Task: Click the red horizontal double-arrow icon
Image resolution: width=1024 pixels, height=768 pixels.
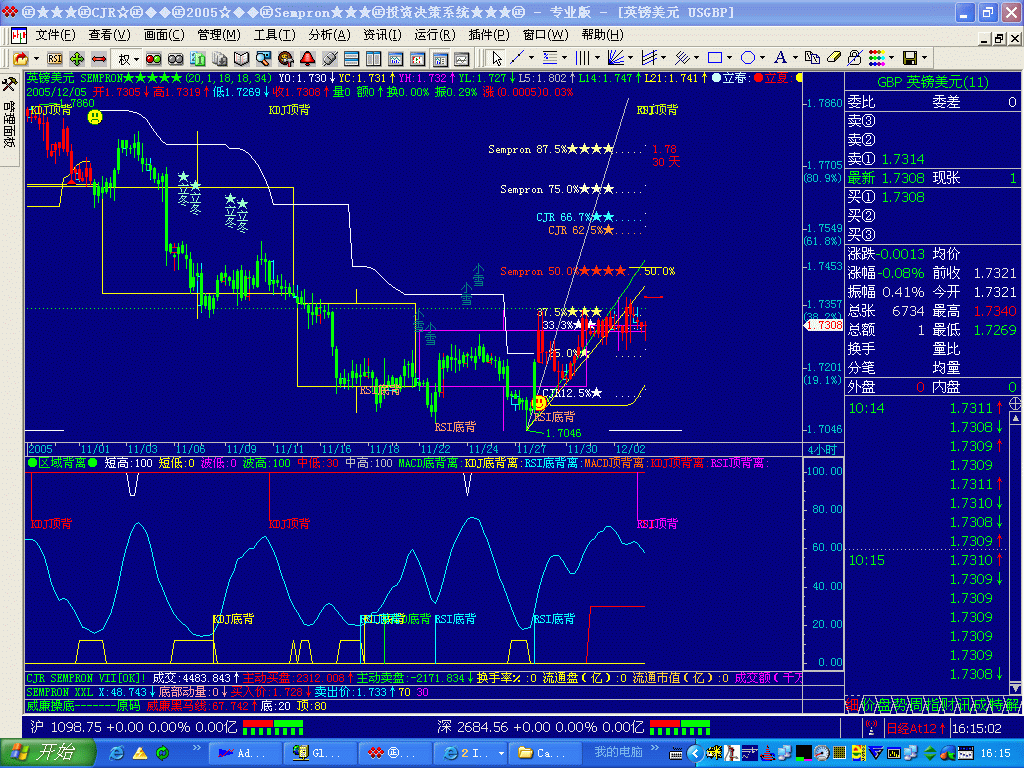Action: (x=99, y=59)
